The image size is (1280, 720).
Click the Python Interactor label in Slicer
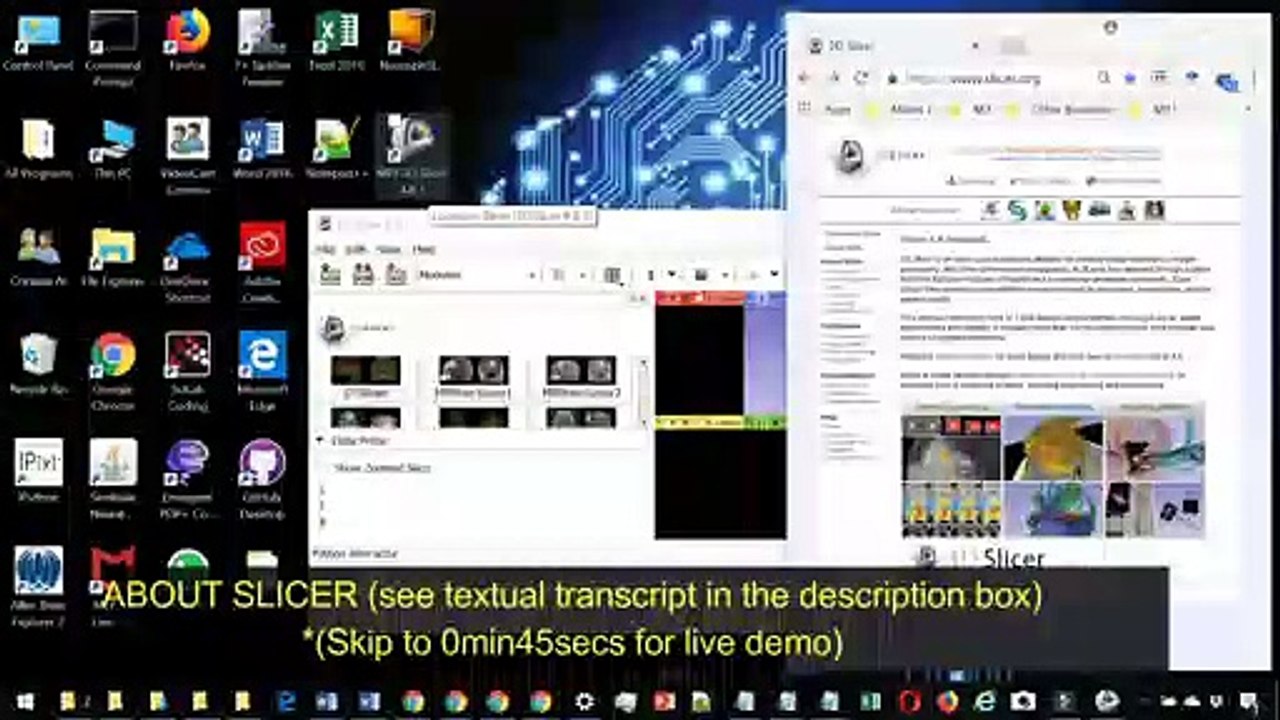tap(355, 553)
